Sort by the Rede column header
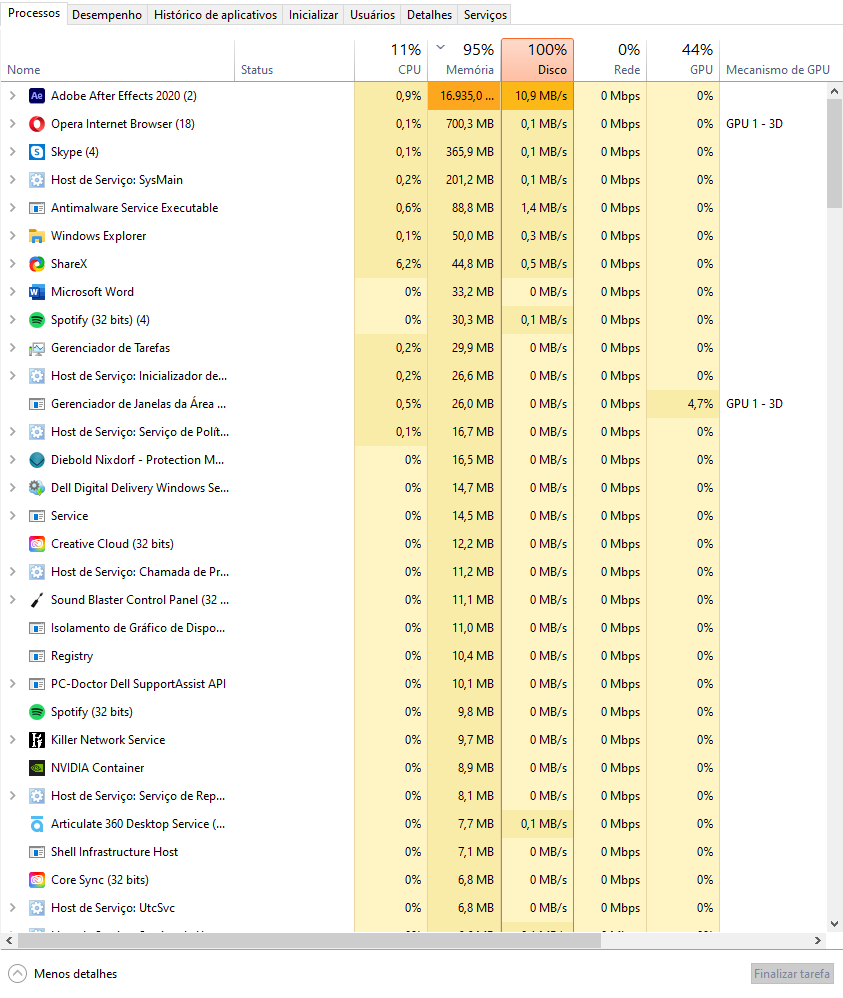Viewport: 843px width, 998px height. click(610, 60)
